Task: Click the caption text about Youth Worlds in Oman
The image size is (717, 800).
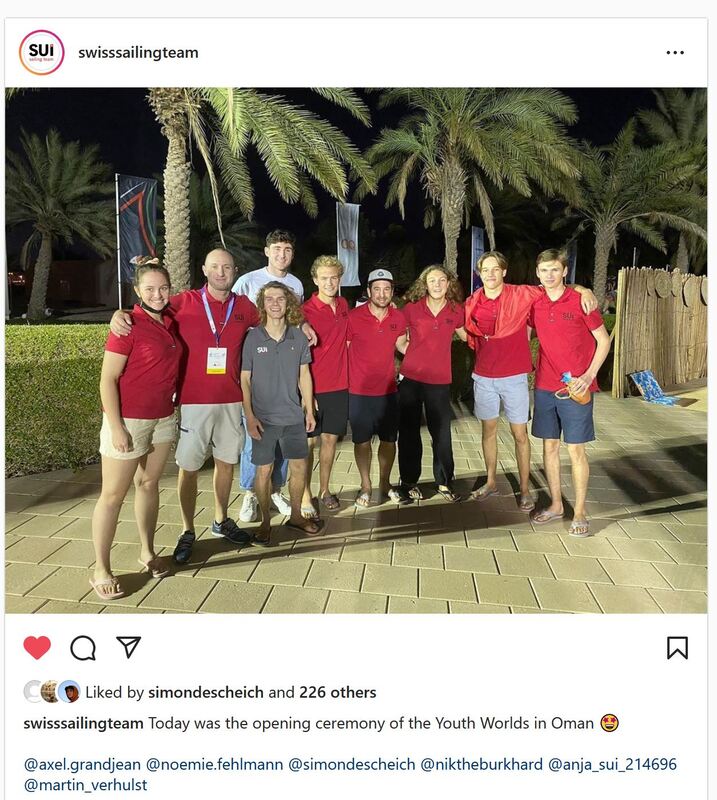Action: [371, 723]
